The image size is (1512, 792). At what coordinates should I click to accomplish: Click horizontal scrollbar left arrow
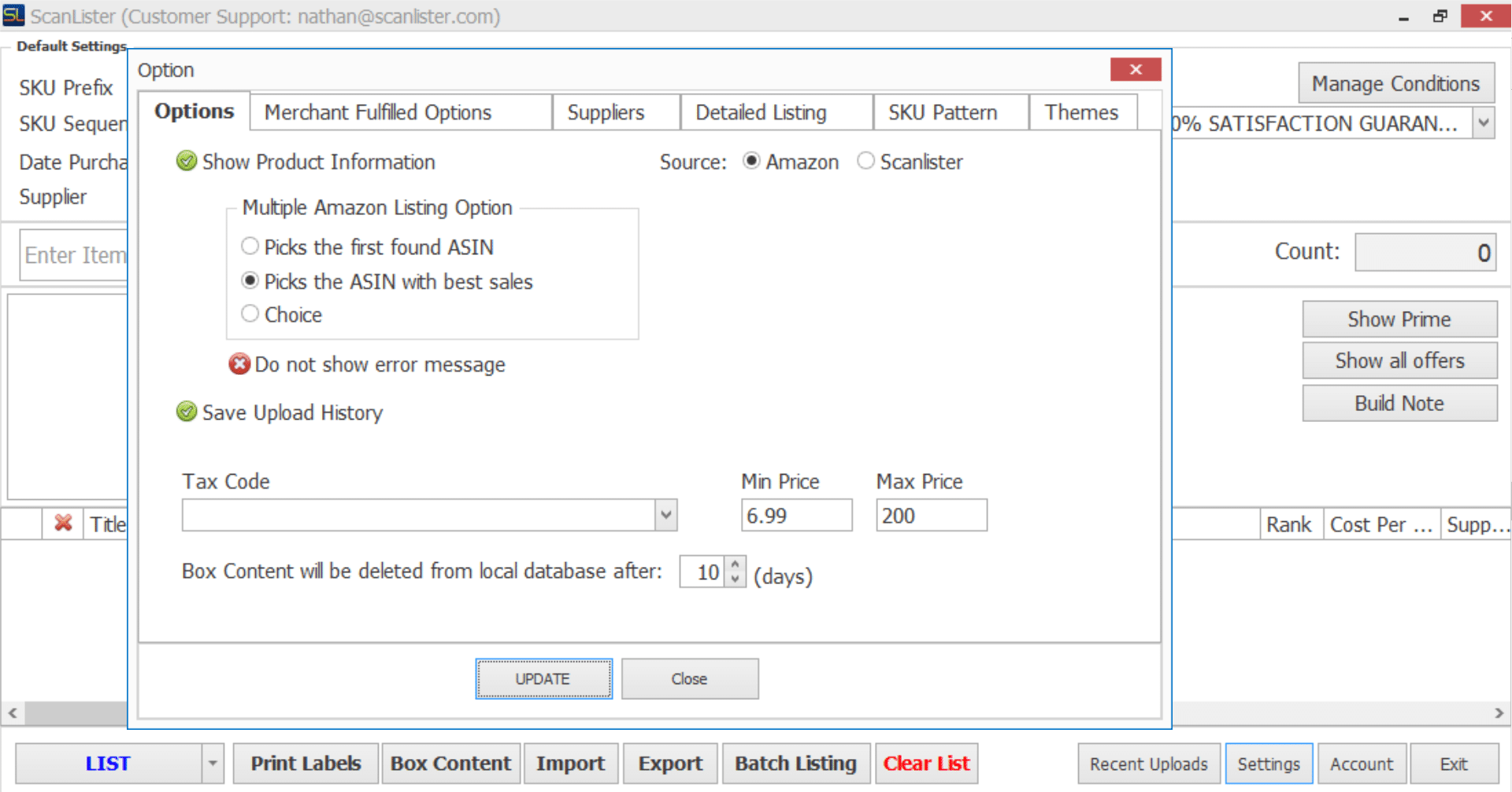click(x=13, y=712)
